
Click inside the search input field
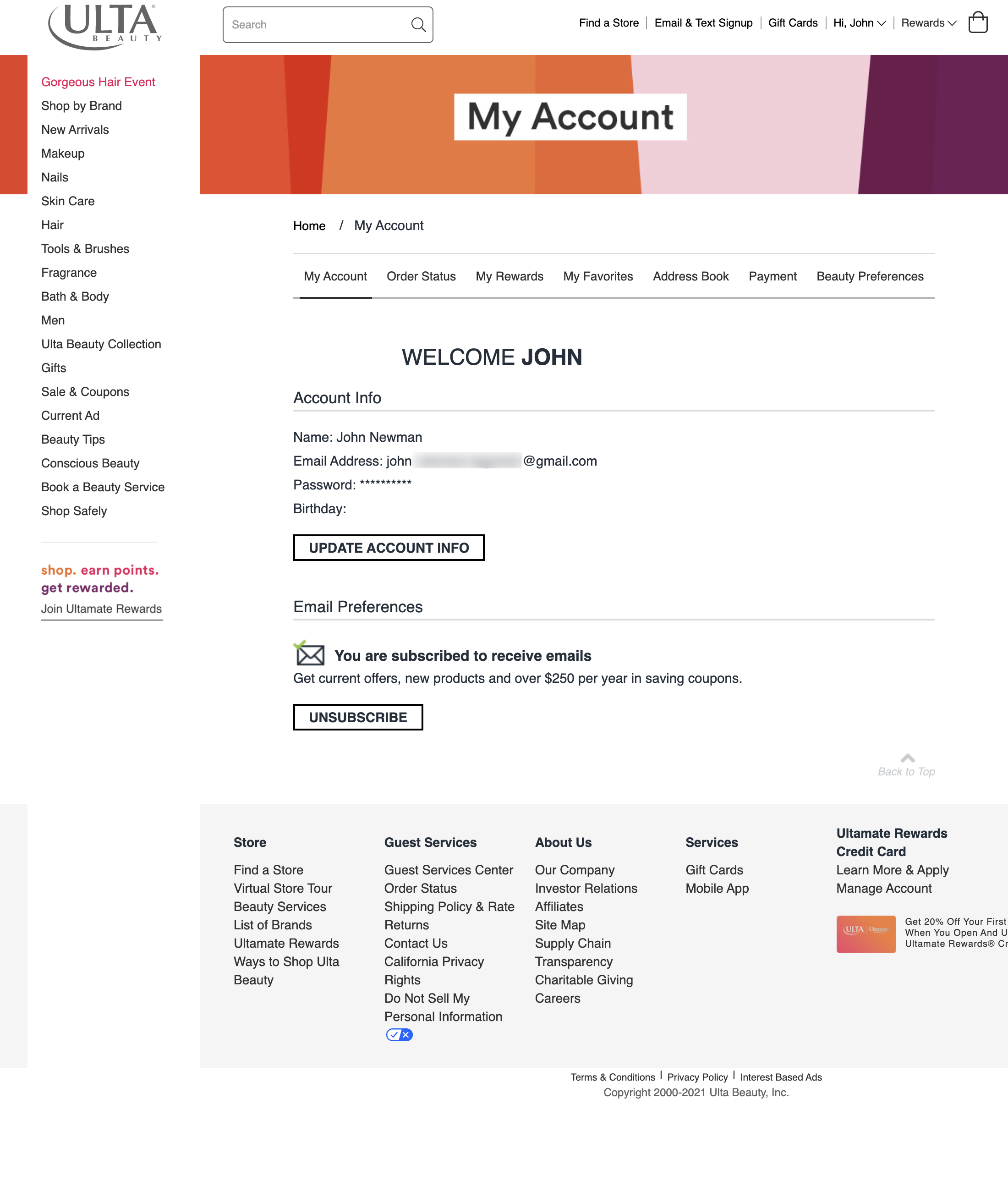pos(314,25)
